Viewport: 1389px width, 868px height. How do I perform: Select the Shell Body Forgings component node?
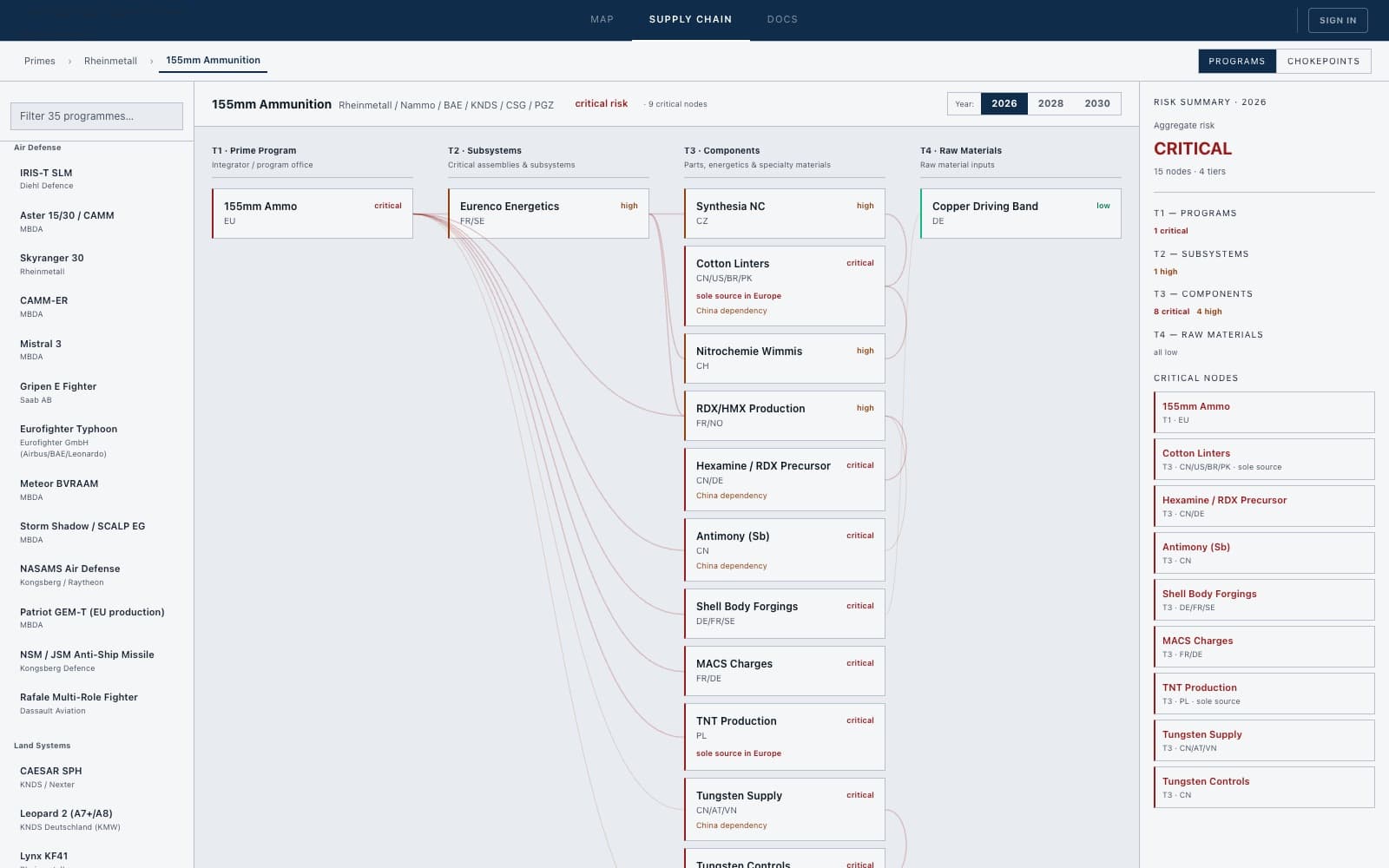(785, 614)
